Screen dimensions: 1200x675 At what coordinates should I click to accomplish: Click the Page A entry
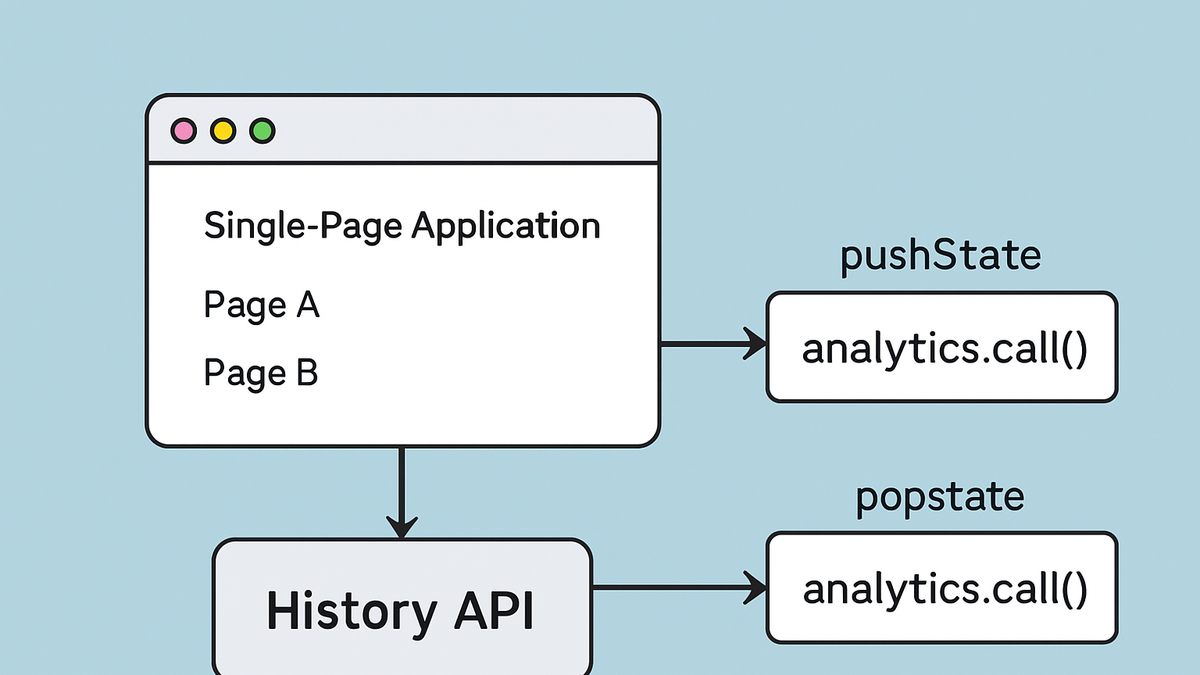[x=261, y=304]
